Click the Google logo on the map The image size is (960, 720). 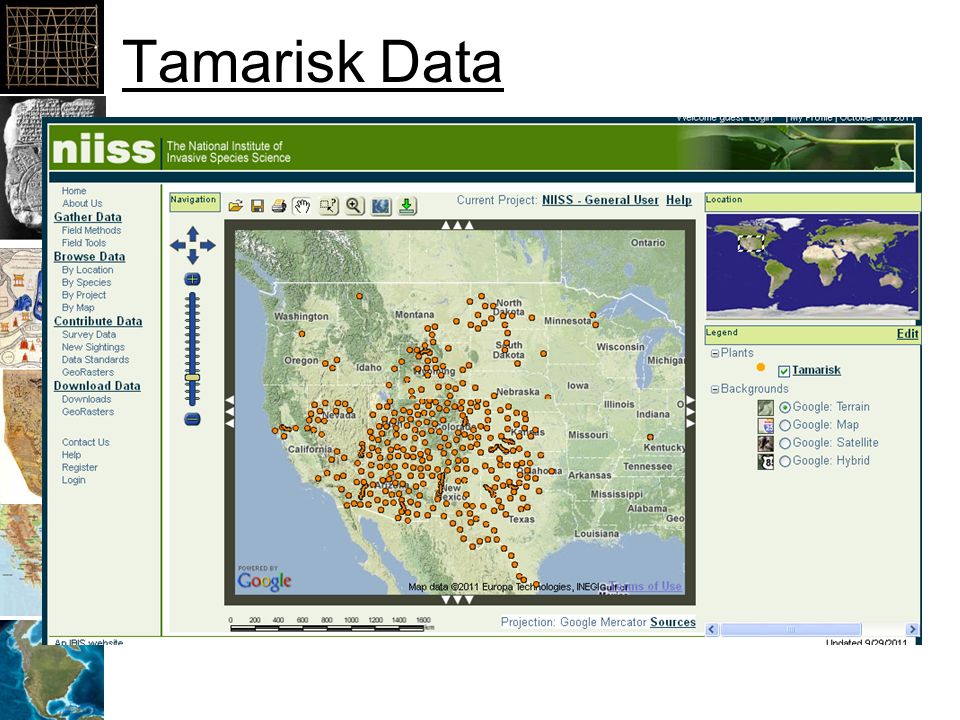pyautogui.click(x=264, y=581)
